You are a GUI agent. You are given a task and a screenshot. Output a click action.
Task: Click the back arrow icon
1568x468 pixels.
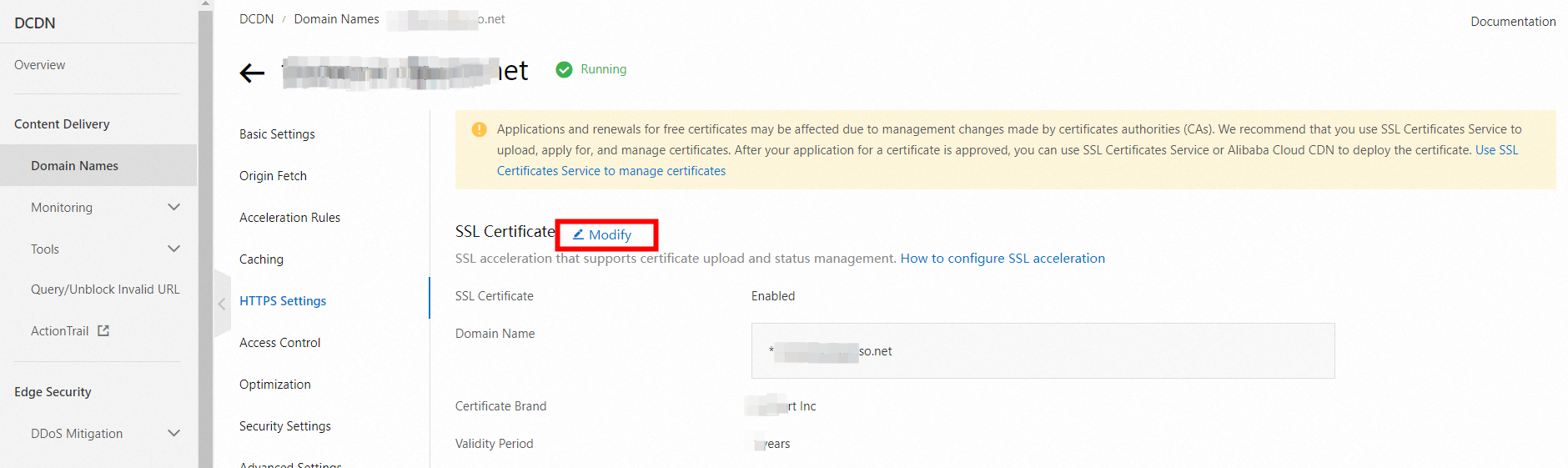(x=252, y=73)
